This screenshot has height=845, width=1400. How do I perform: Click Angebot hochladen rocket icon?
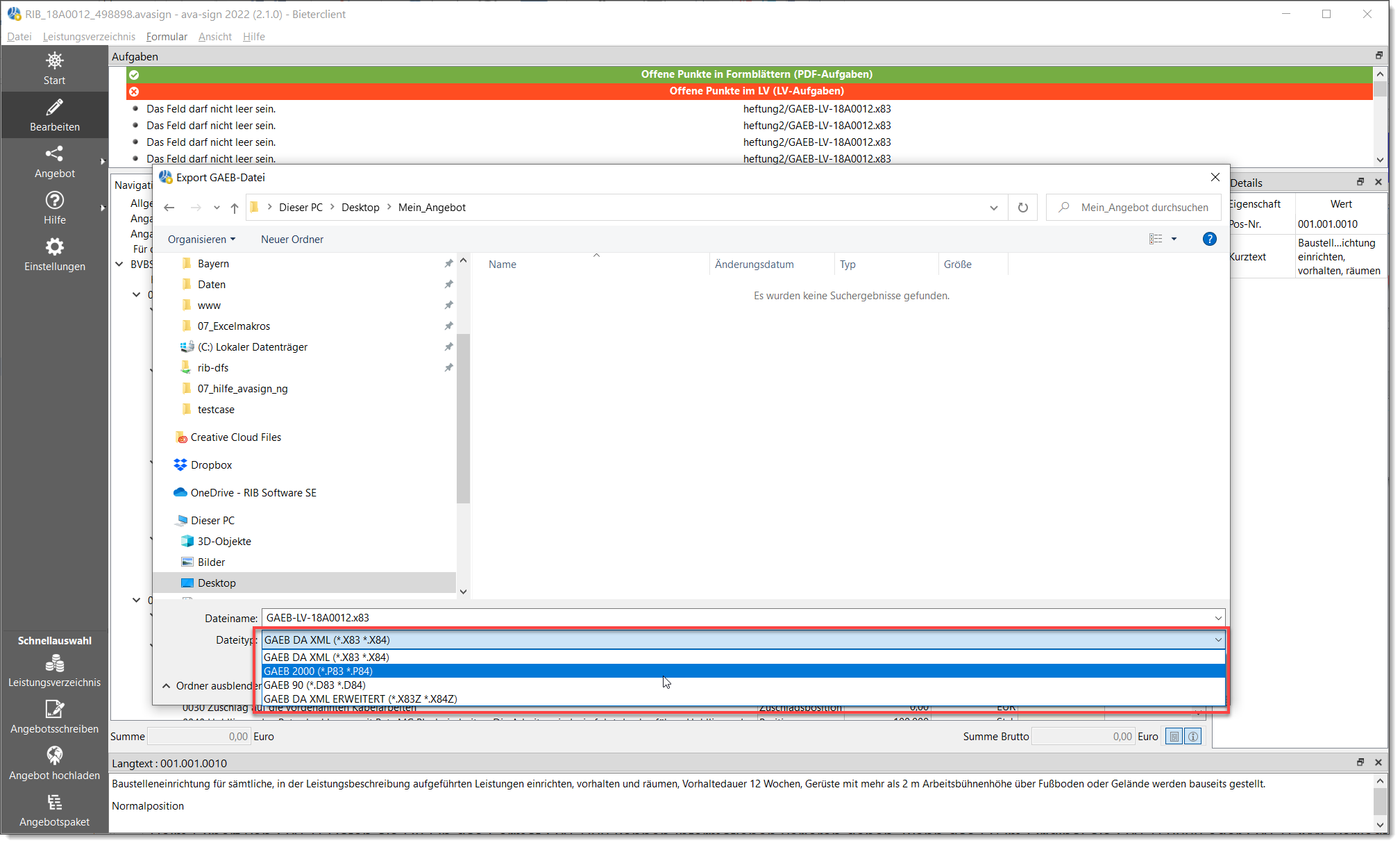pyautogui.click(x=54, y=755)
